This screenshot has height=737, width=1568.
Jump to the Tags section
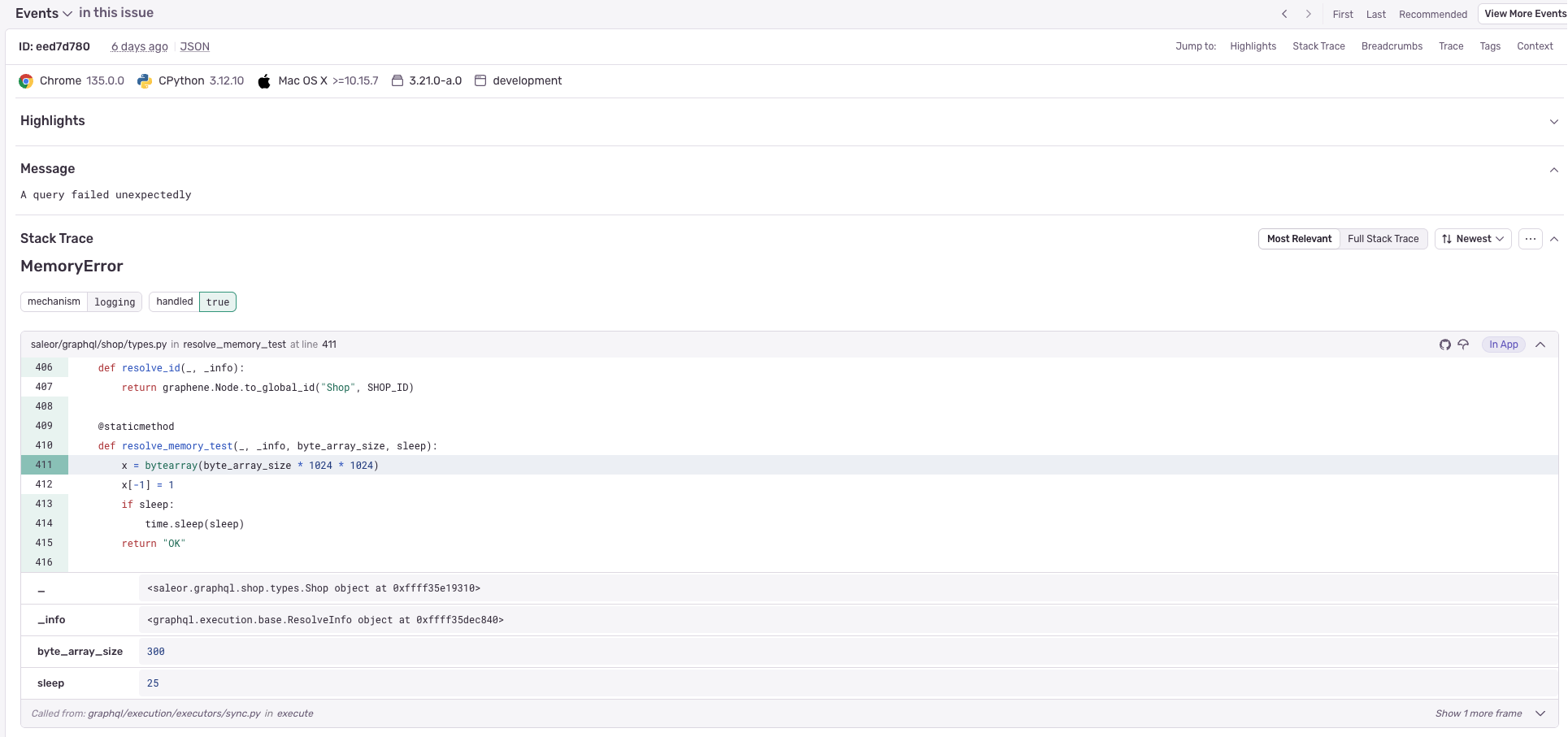tap(1491, 46)
